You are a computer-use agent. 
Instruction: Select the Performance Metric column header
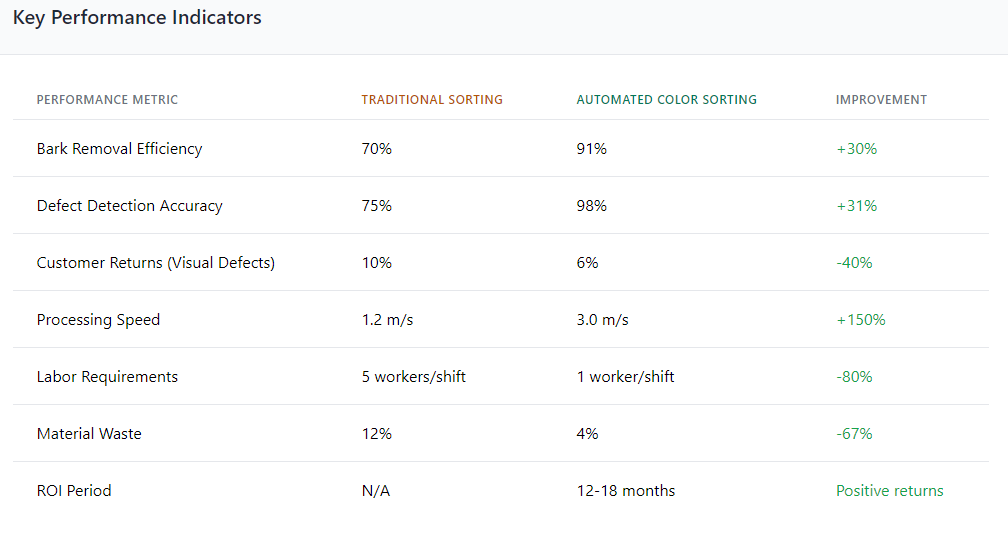point(107,100)
